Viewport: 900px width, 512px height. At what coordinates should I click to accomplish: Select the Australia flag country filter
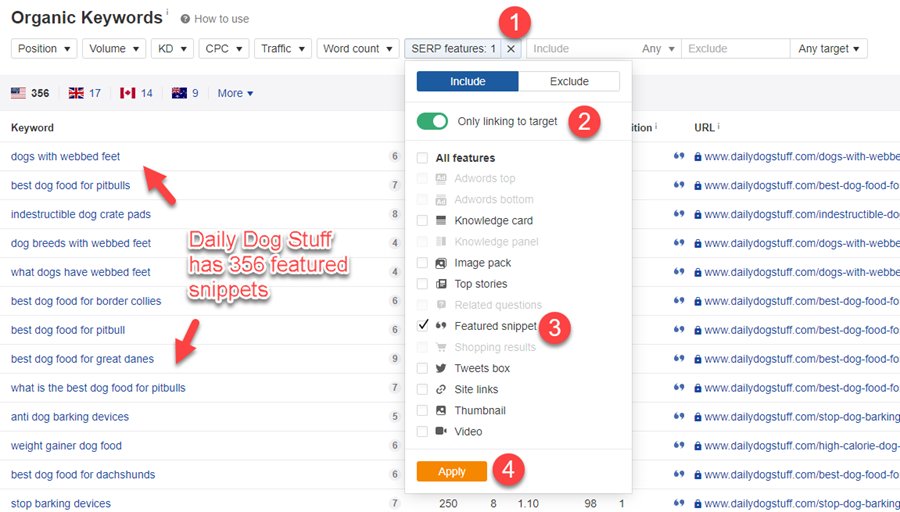[179, 93]
